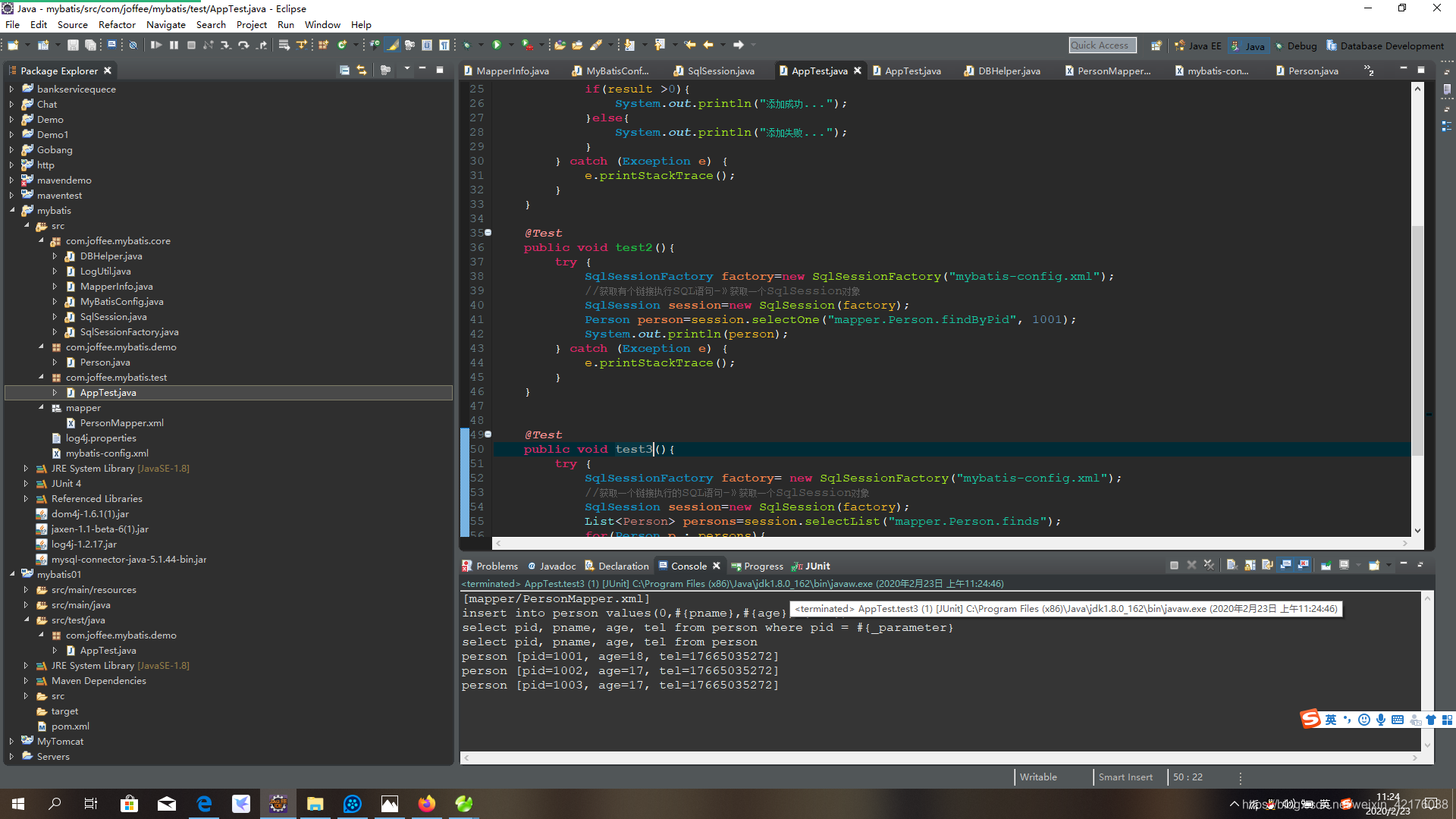Screen dimensions: 1456x819
Task: Launch the debugger with the bug icon
Action: pos(466,45)
